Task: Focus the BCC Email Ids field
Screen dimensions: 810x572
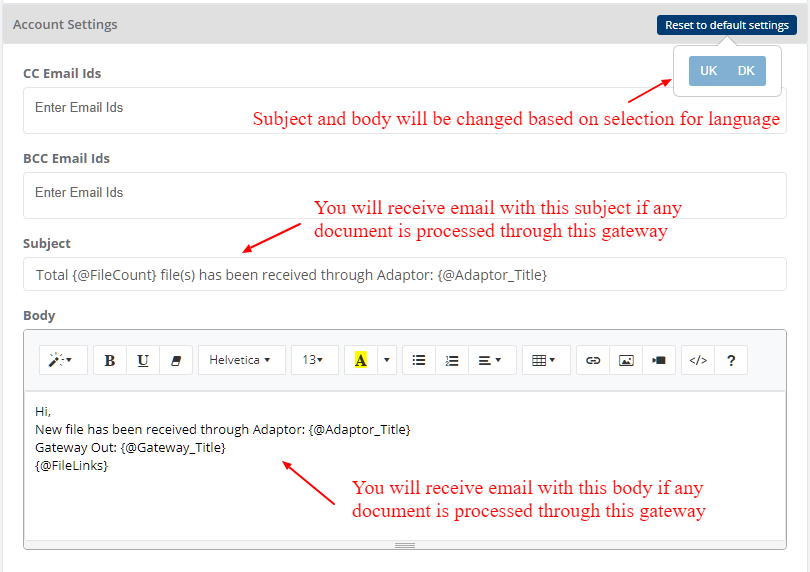Action: click(404, 195)
